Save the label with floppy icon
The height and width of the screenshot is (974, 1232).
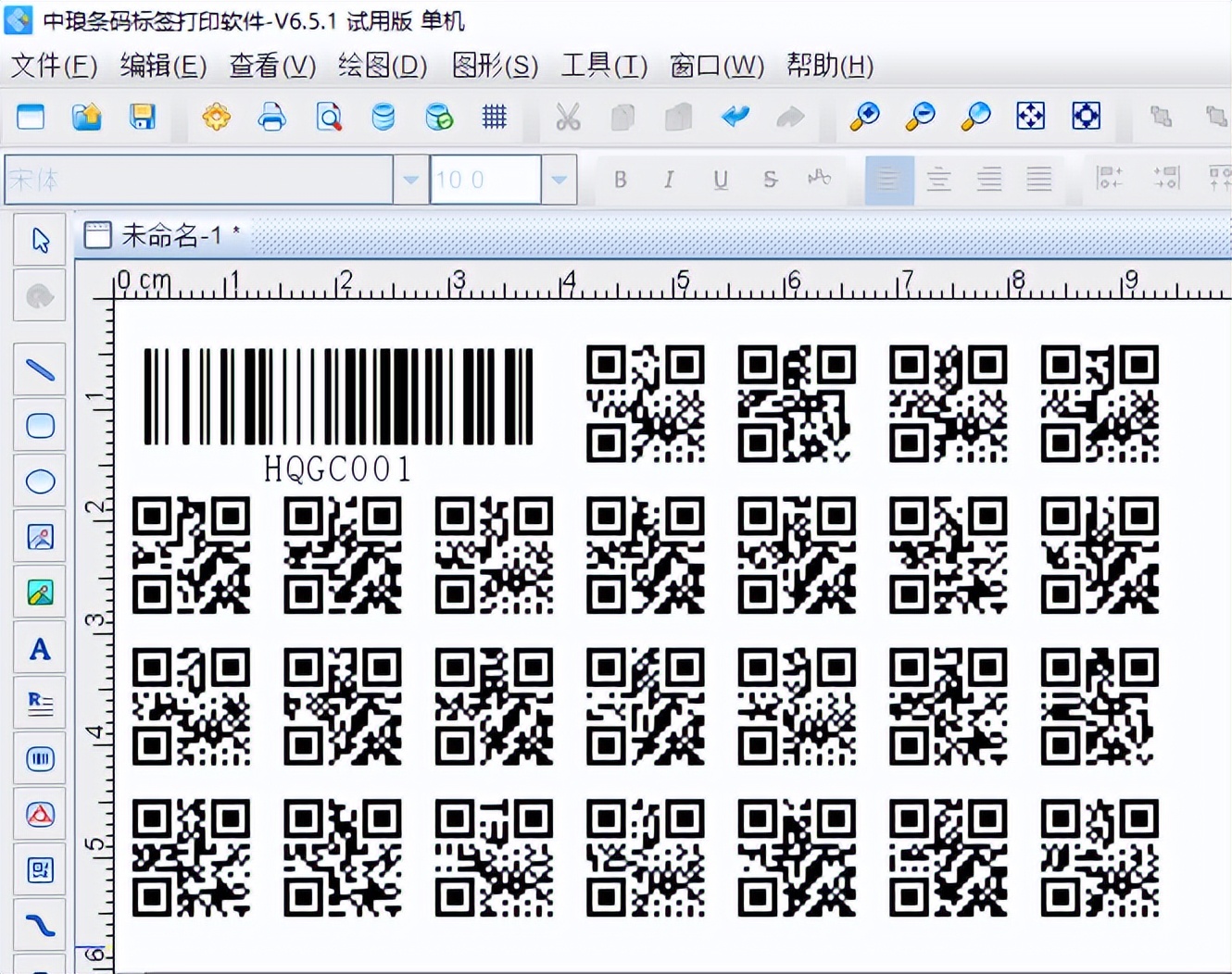click(x=142, y=117)
